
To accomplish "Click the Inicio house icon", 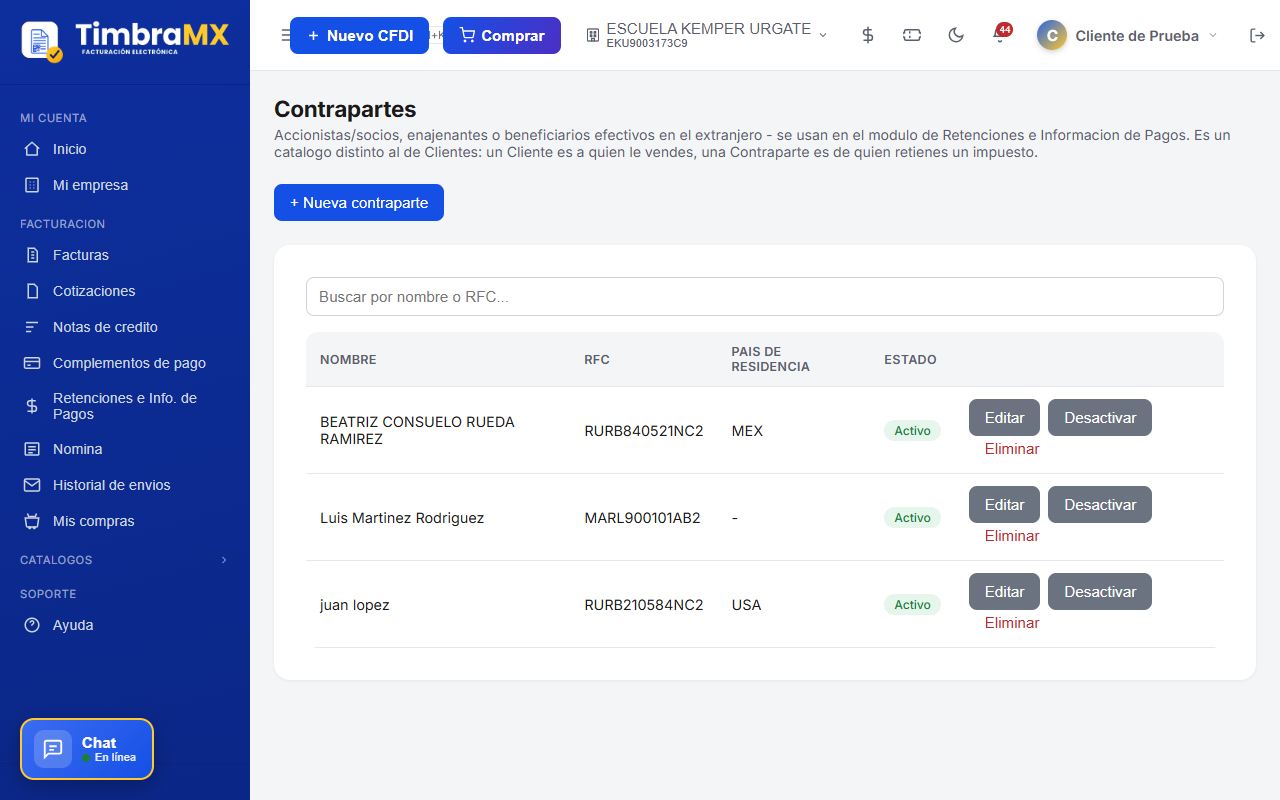I will (x=32, y=149).
